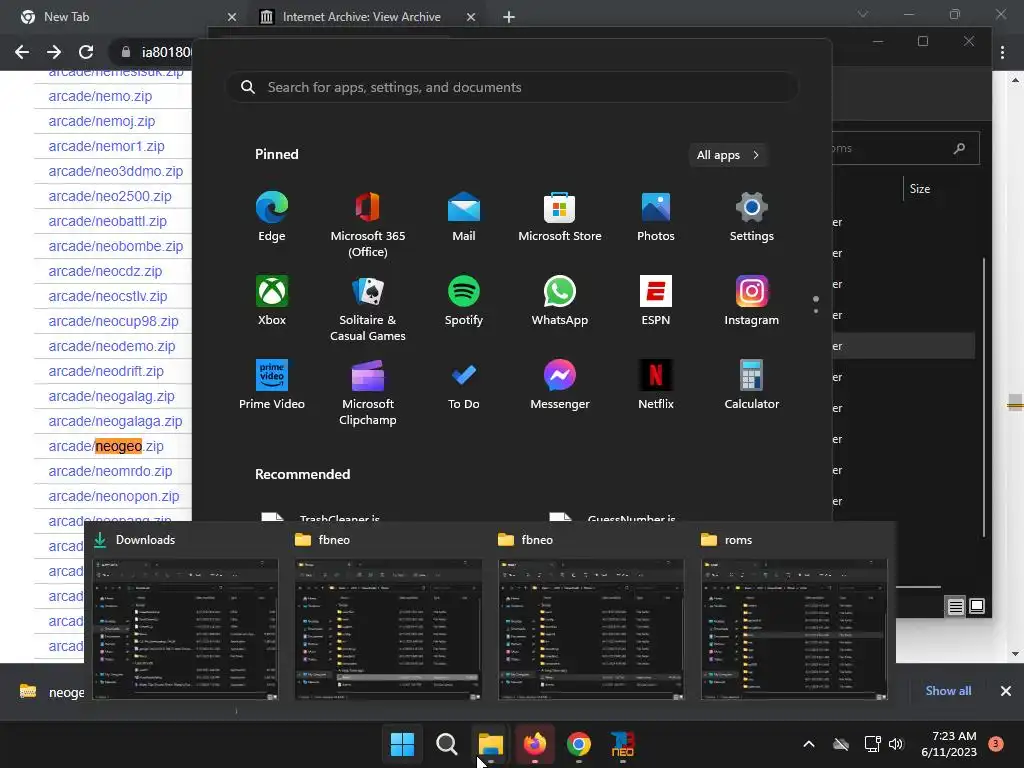The width and height of the screenshot is (1024, 768).
Task: Open the Photos app
Action: tap(656, 217)
